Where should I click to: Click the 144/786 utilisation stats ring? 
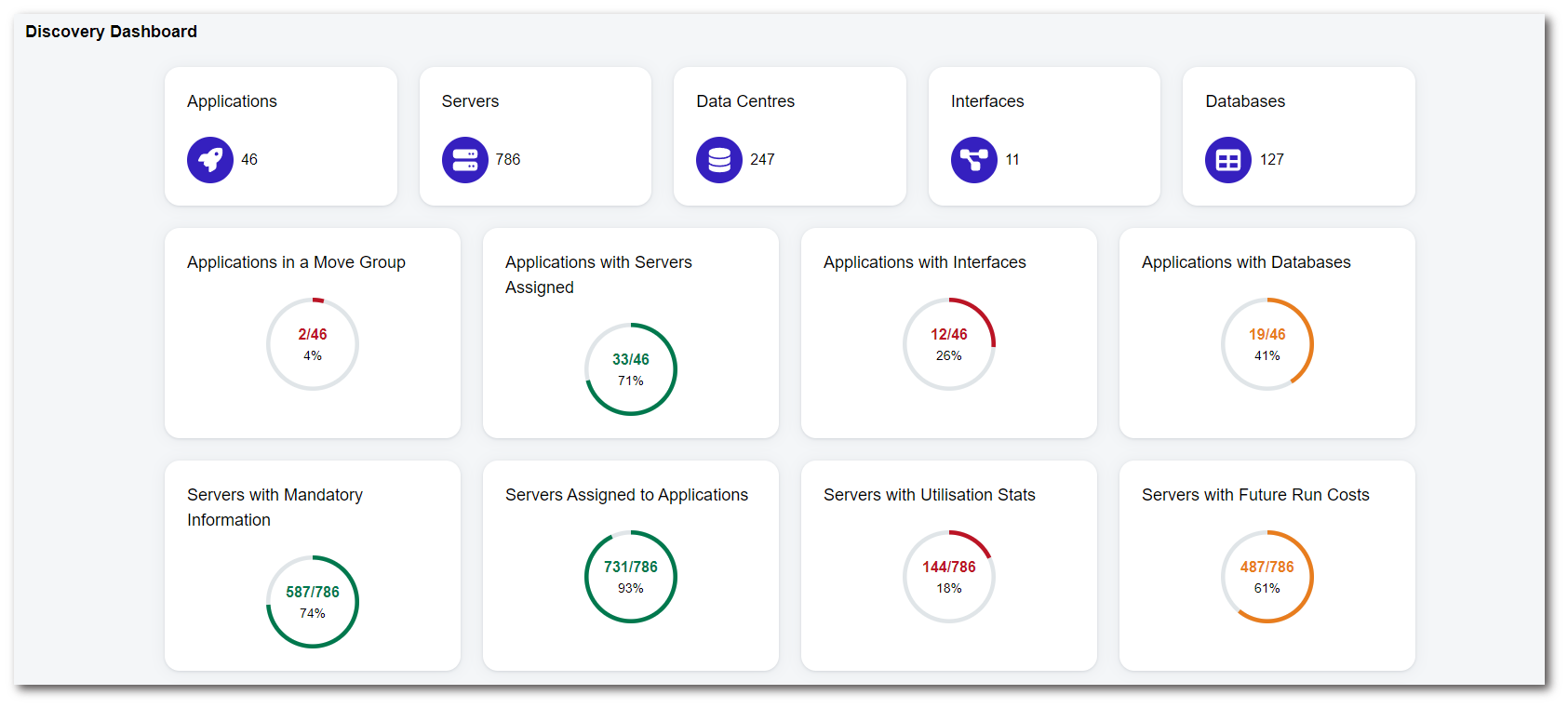click(x=949, y=577)
